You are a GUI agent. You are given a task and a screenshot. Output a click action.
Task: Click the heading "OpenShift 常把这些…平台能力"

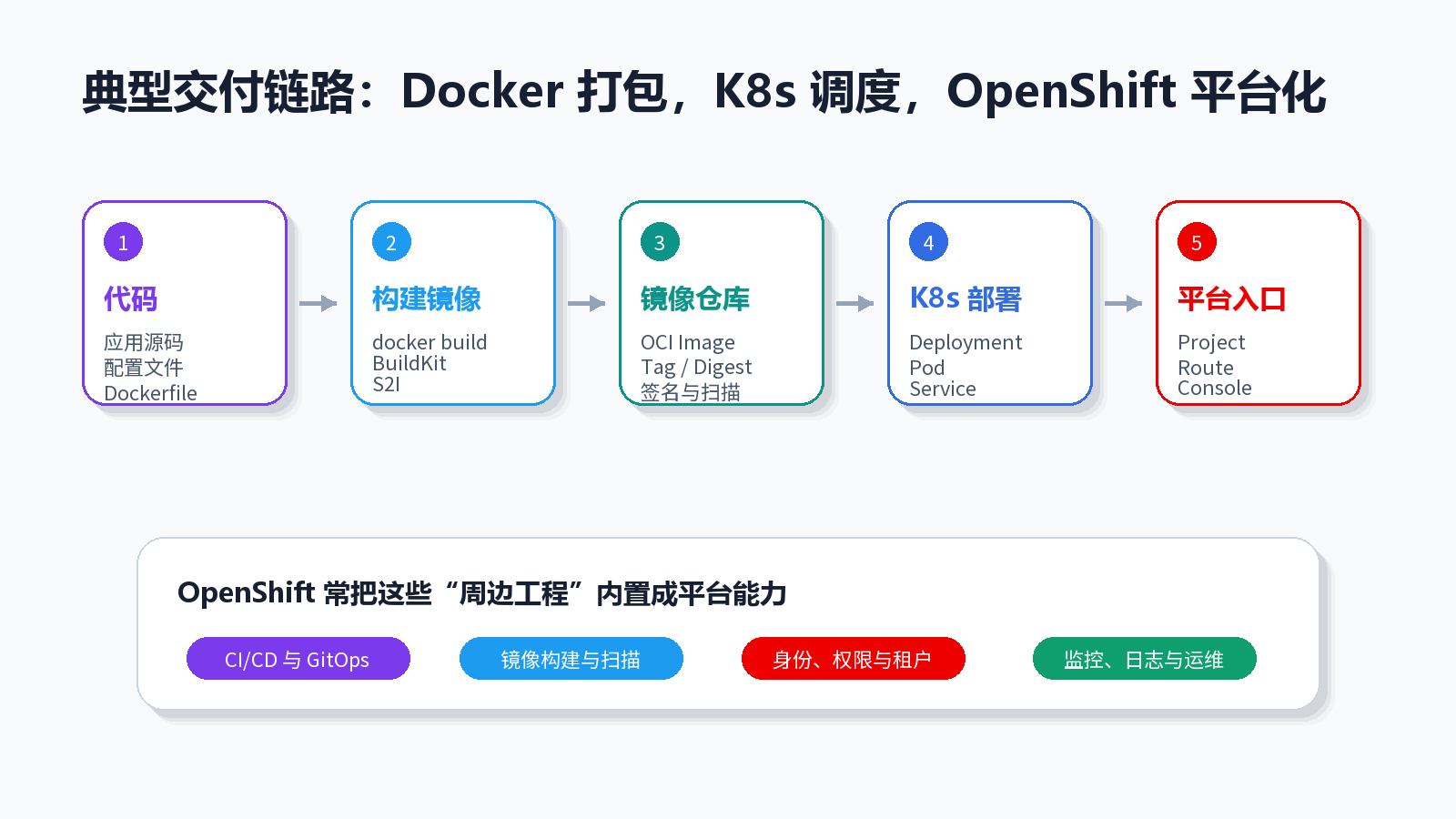coord(482,593)
